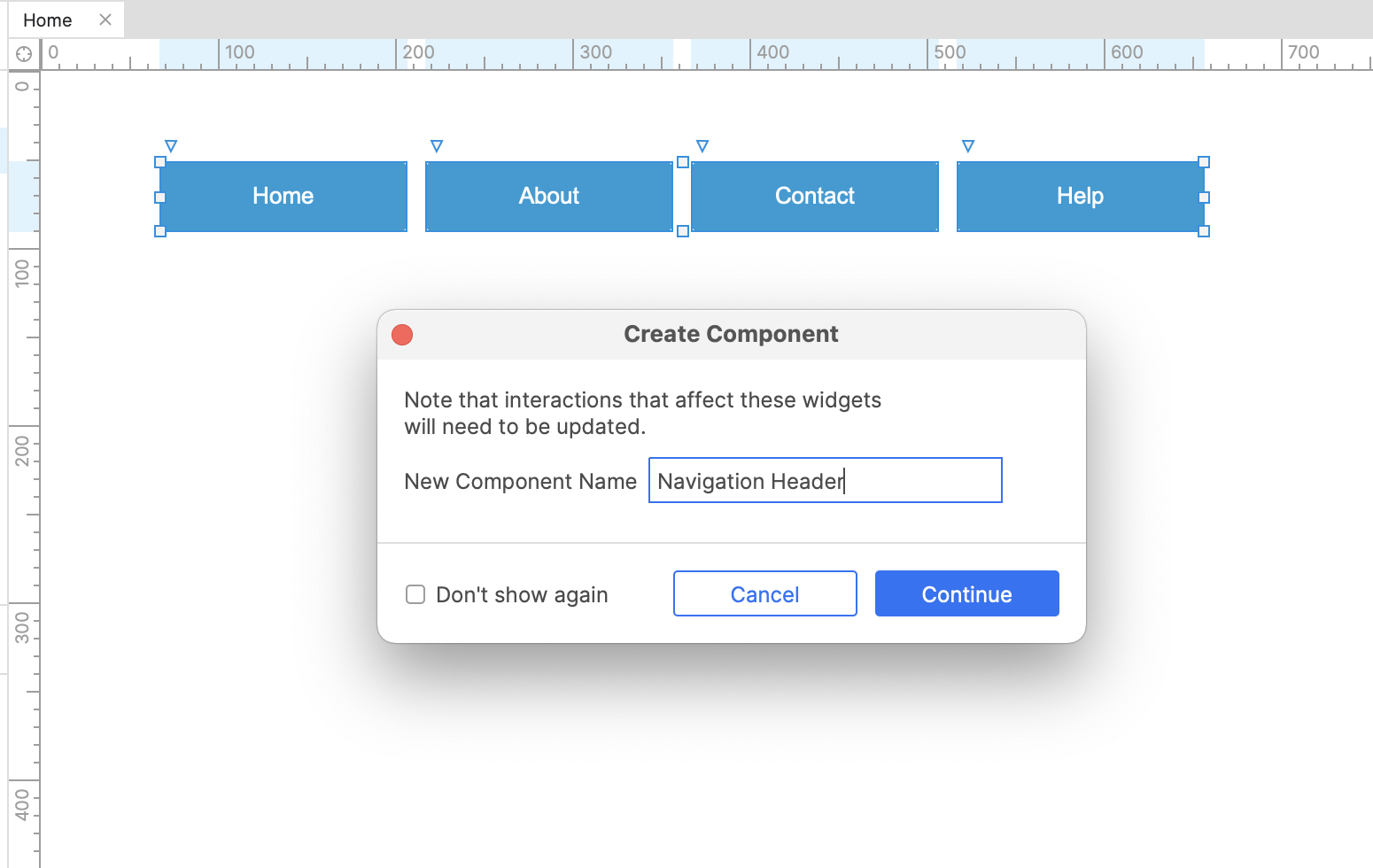Close dialog with the red button
Image resolution: width=1373 pixels, height=868 pixels.
[402, 335]
